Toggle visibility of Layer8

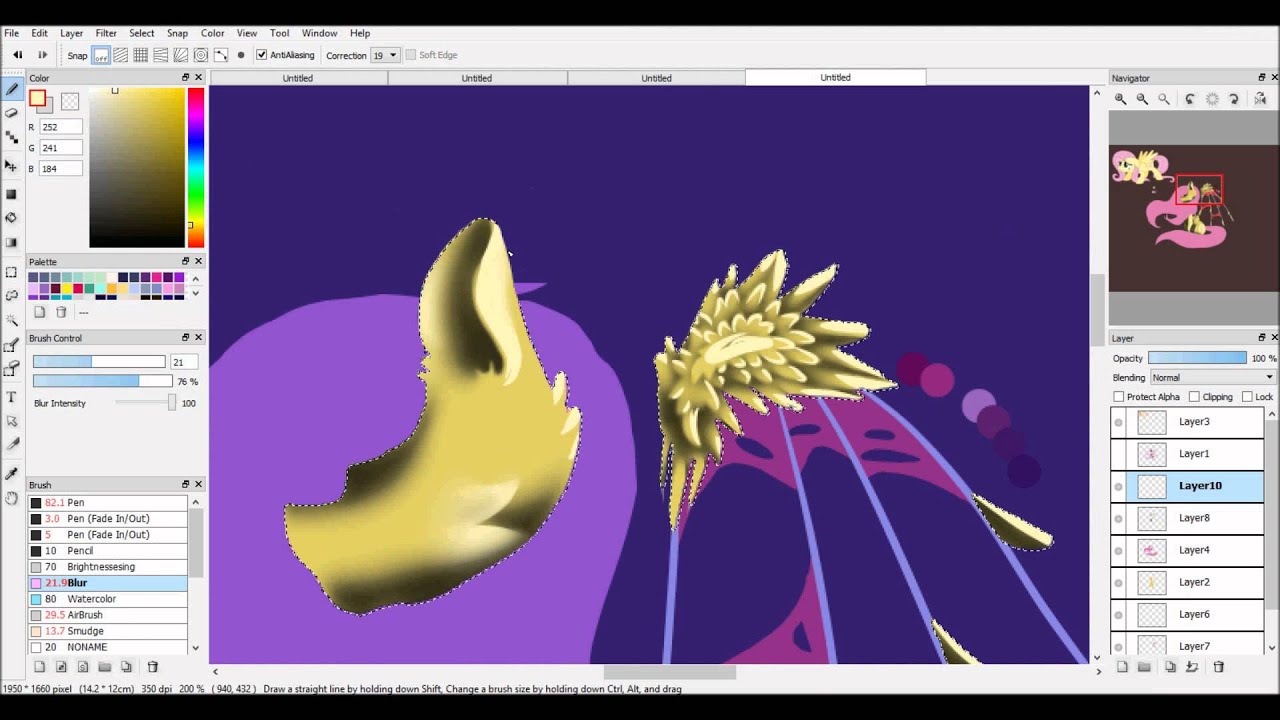tap(1119, 518)
